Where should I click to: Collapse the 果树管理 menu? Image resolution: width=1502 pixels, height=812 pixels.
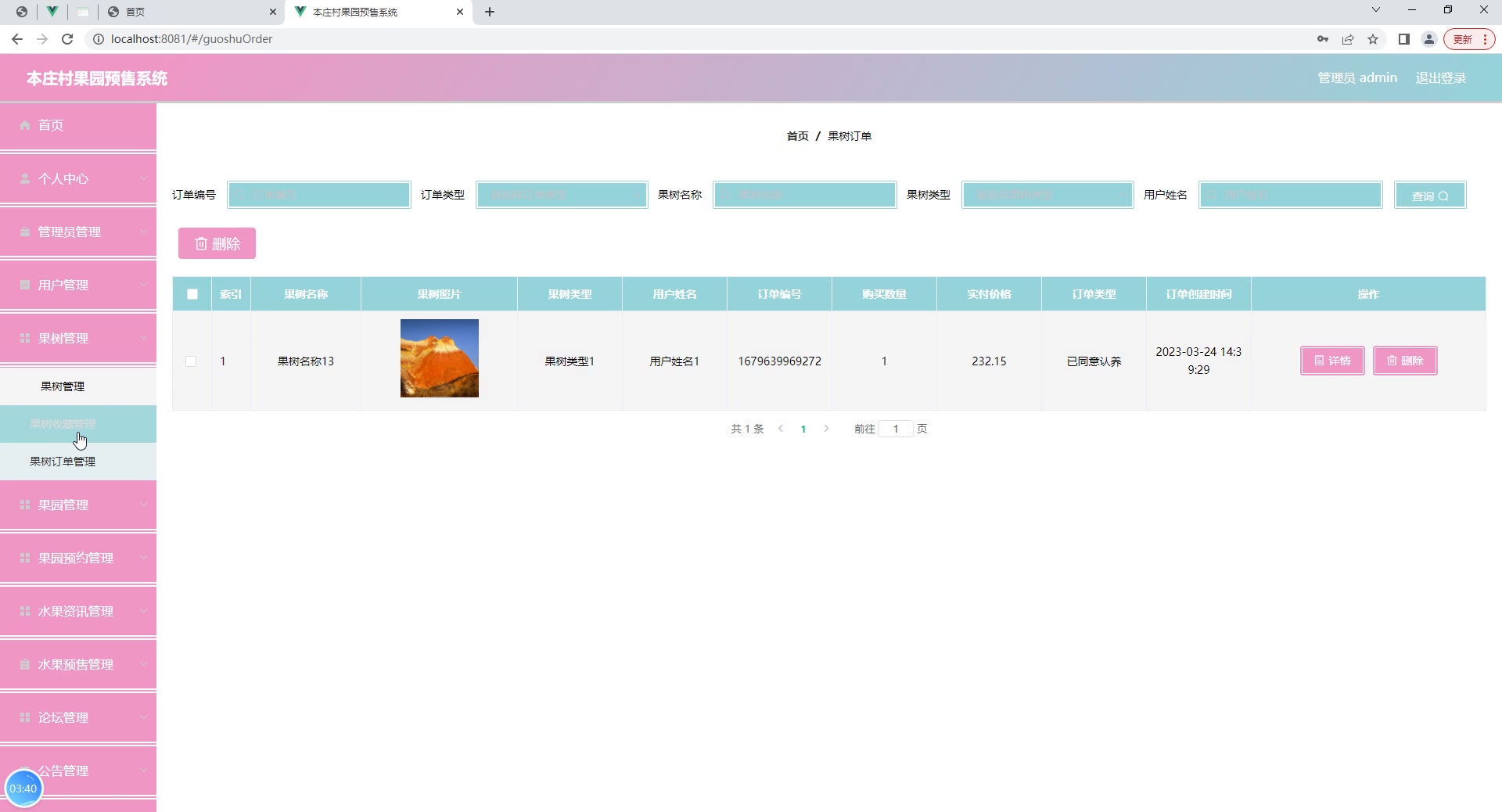[78, 338]
